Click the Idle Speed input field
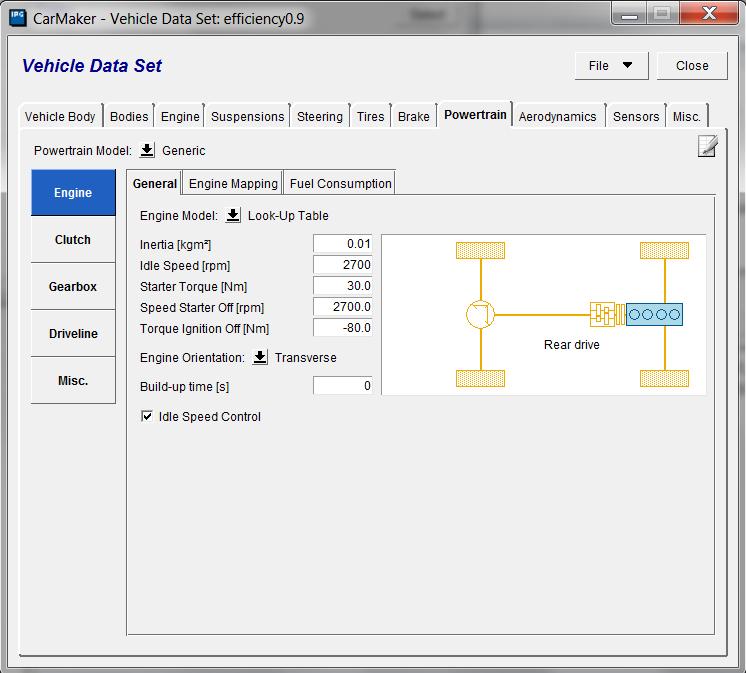This screenshot has height=673, width=746. (343, 264)
